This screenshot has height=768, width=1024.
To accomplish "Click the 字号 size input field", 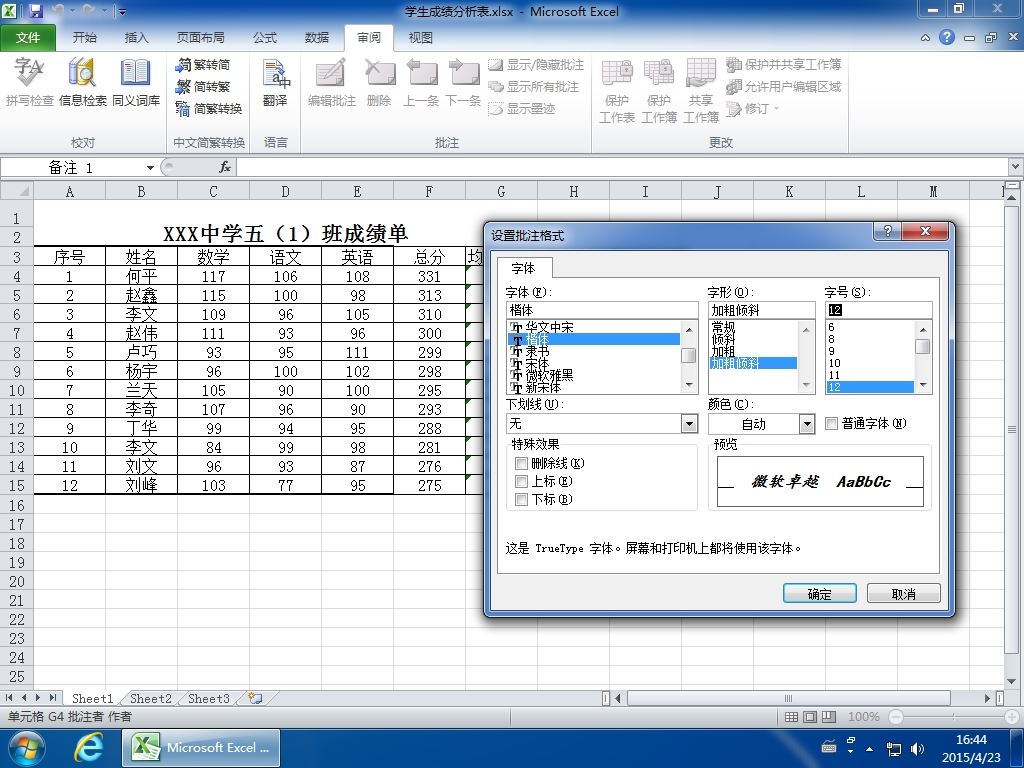I will click(878, 310).
